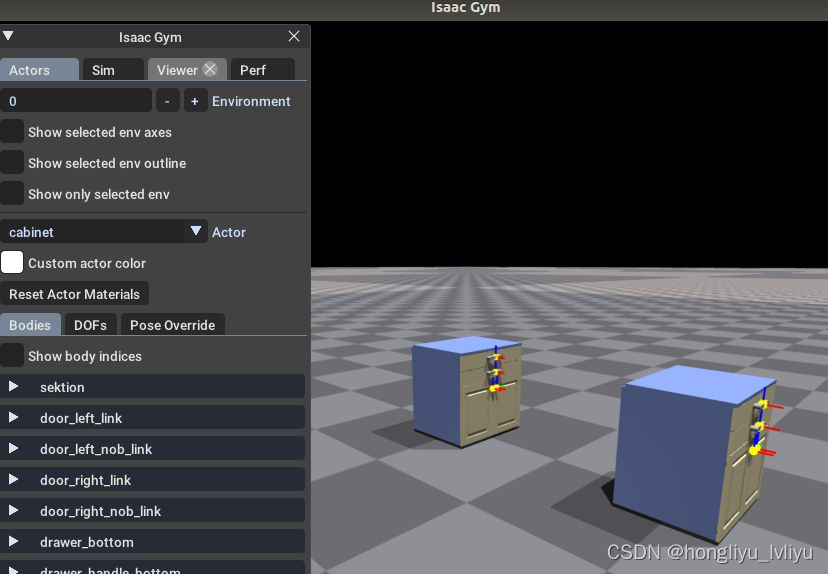This screenshot has width=828, height=574.
Task: Switch to the Actors tab
Action: tap(40, 70)
